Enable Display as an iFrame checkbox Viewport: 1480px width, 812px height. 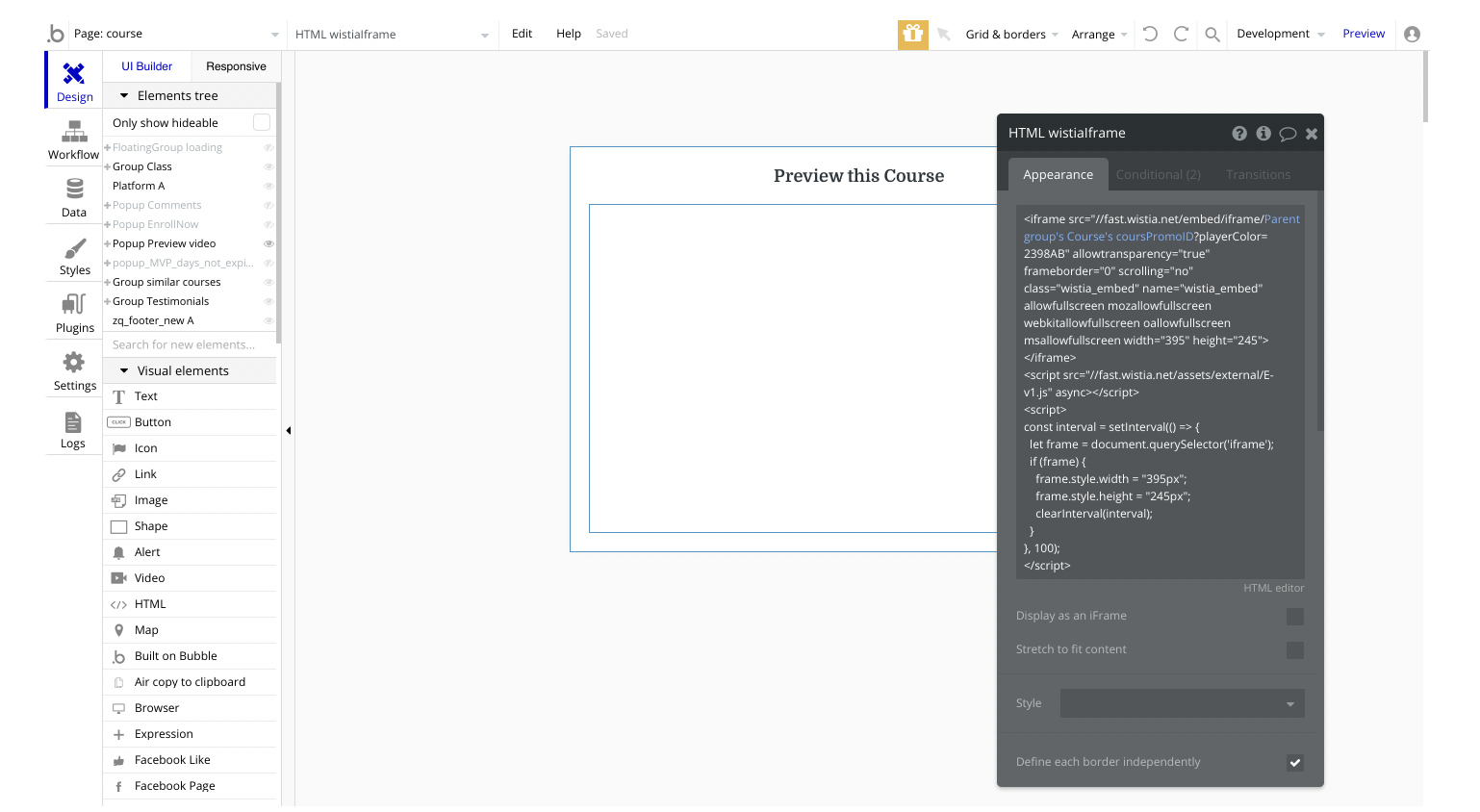pyautogui.click(x=1295, y=617)
